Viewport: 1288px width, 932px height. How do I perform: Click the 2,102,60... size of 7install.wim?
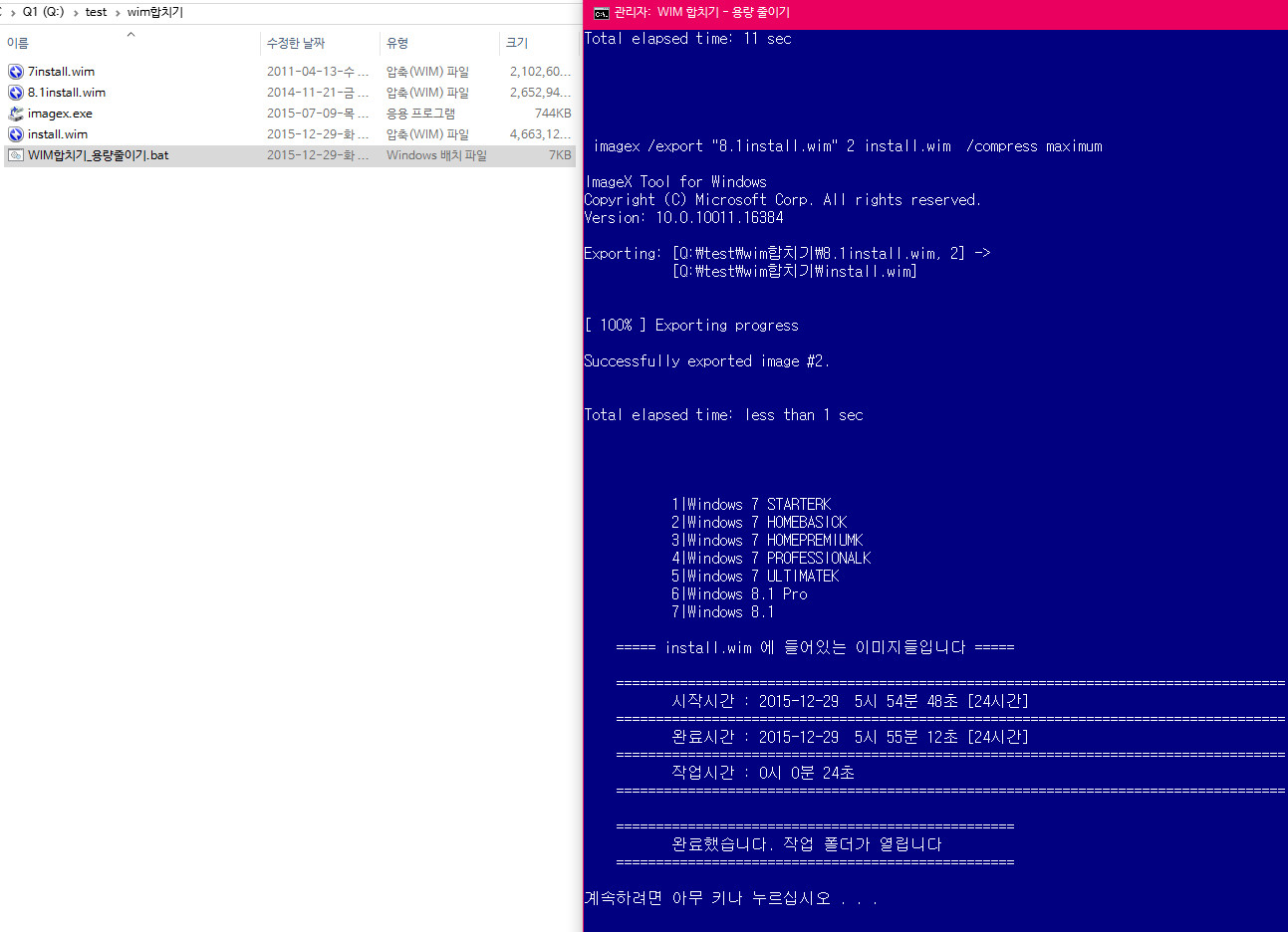click(541, 72)
